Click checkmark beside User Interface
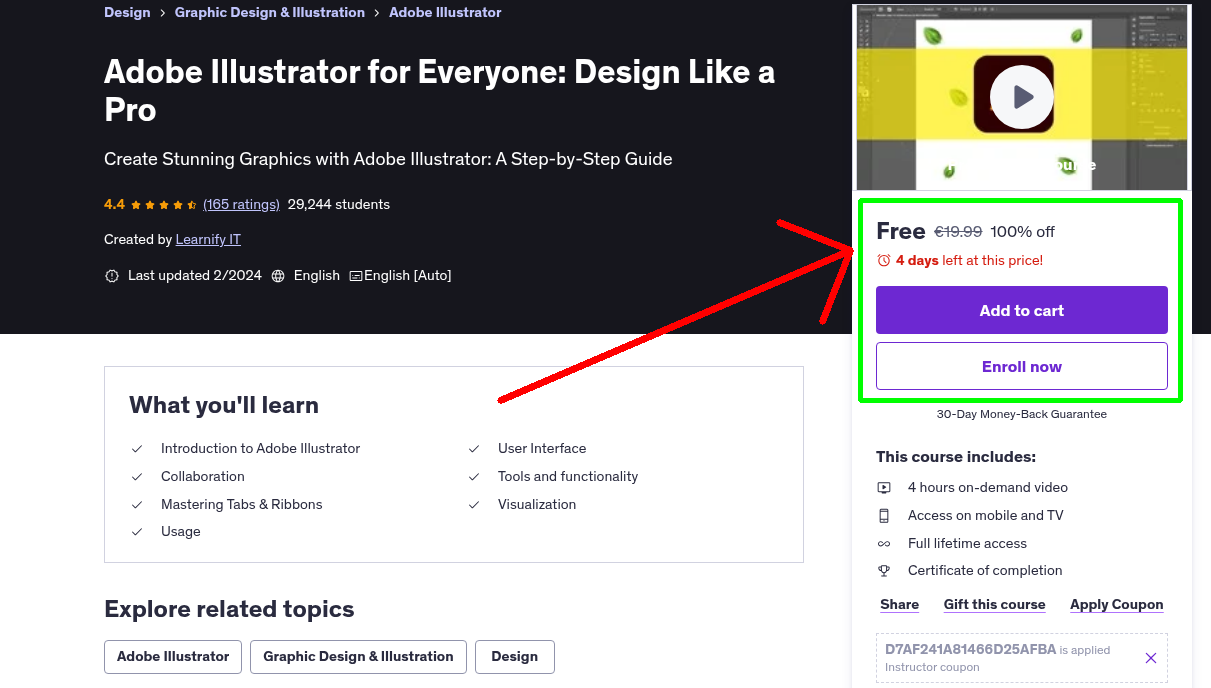Viewport: 1211px width, 688px height. coord(474,449)
